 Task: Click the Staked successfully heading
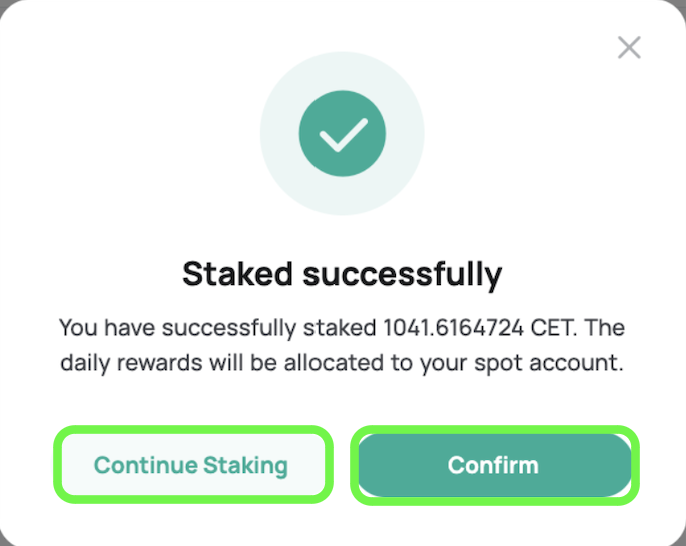coord(342,275)
